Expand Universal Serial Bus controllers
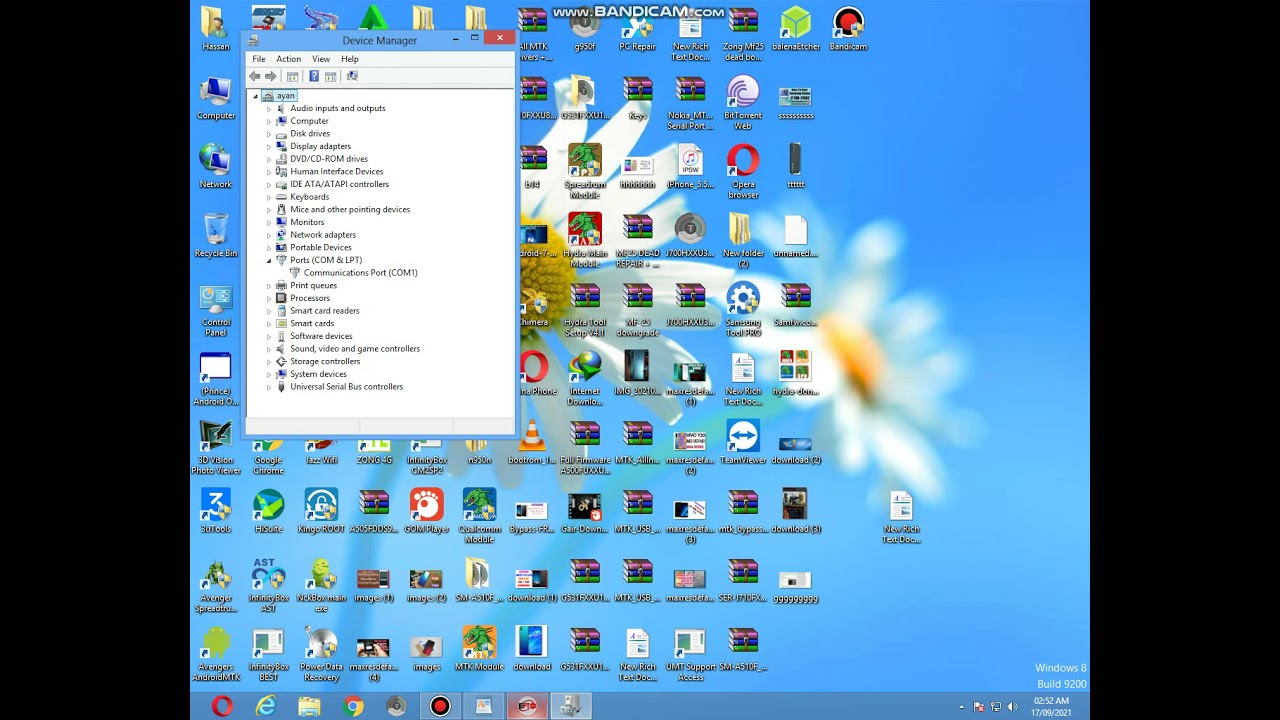Image resolution: width=1280 pixels, height=720 pixels. click(x=268, y=387)
